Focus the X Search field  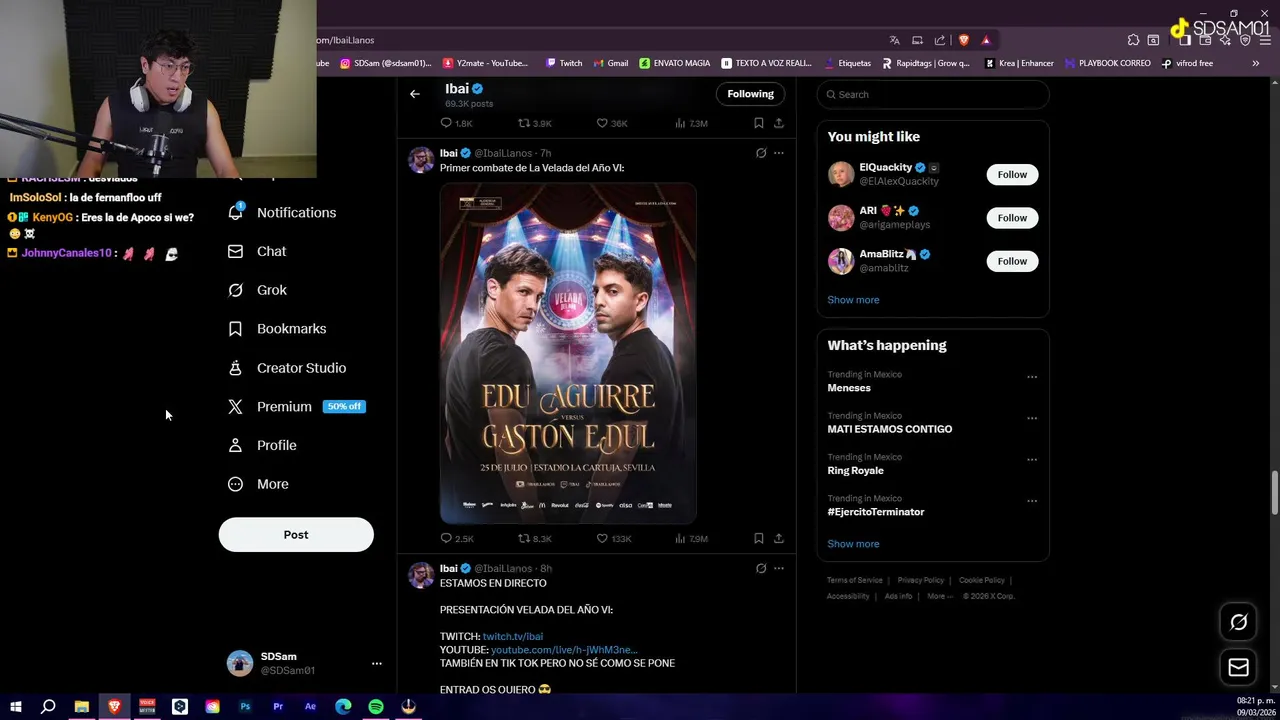(933, 94)
